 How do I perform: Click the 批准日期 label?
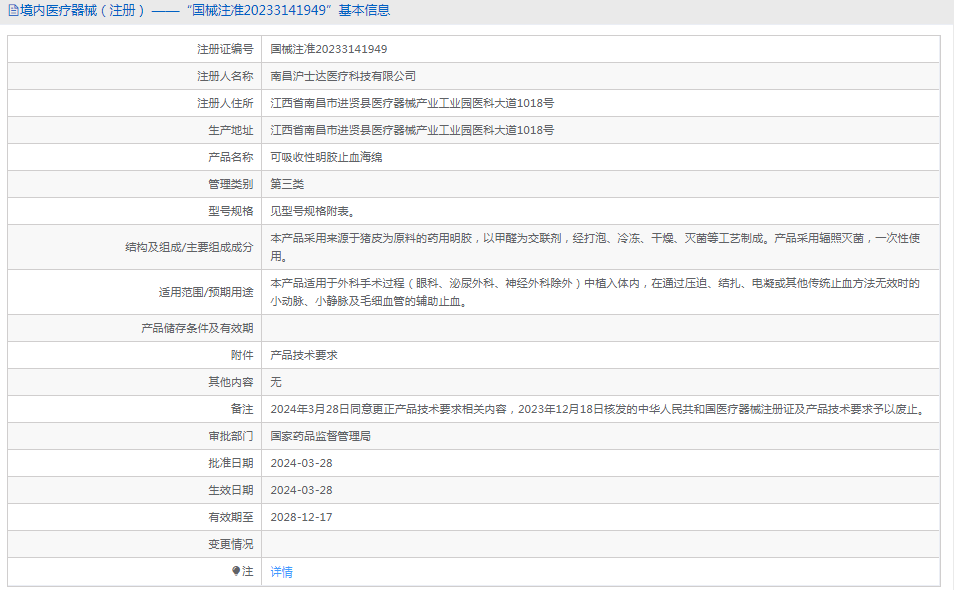point(231,463)
